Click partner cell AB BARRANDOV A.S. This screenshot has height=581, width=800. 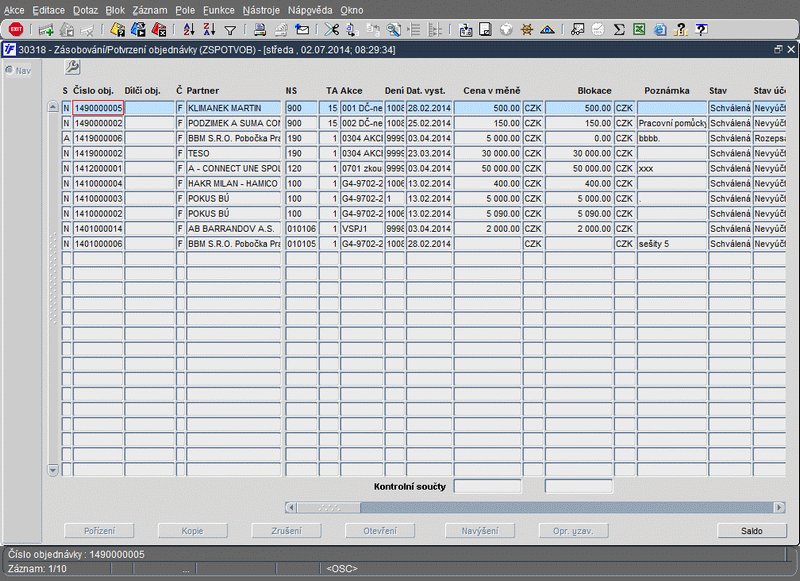click(233, 229)
